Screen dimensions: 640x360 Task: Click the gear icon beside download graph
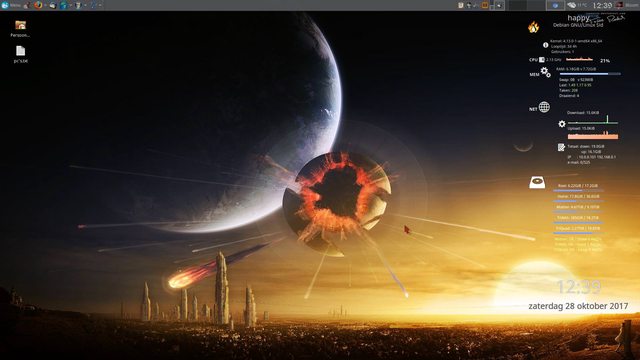[x=562, y=124]
